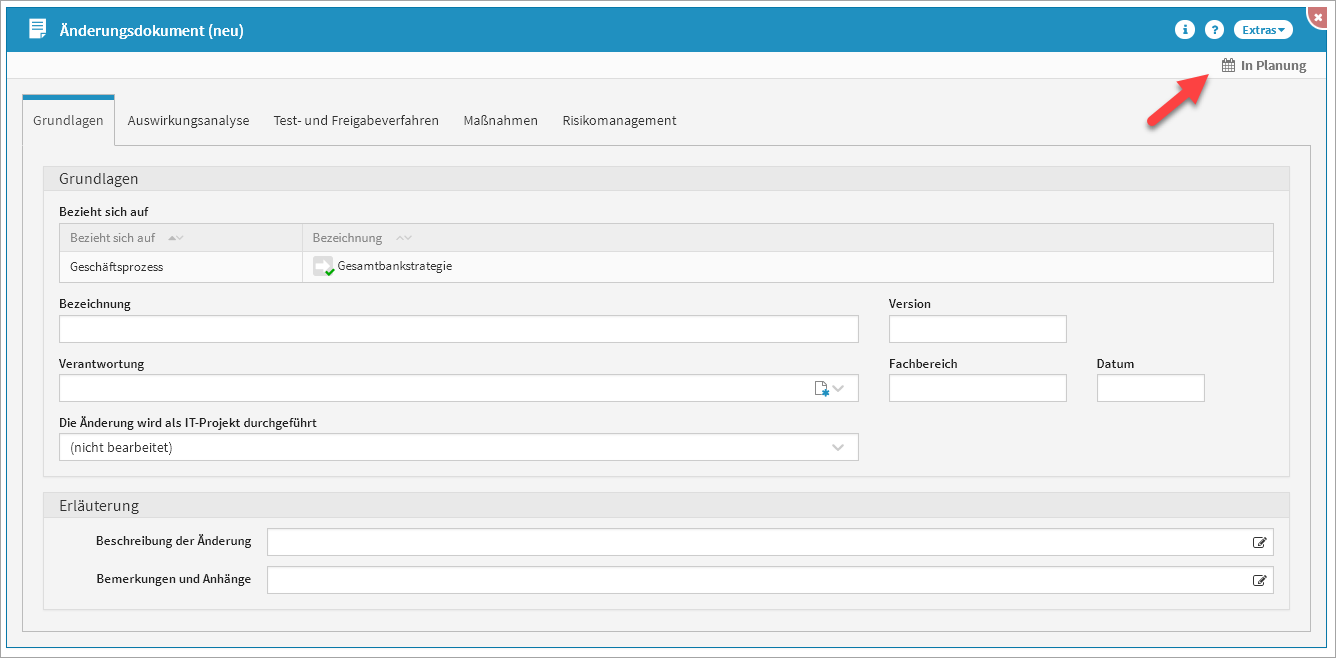Click the In Planung status label
1336x658 pixels.
click(1273, 66)
